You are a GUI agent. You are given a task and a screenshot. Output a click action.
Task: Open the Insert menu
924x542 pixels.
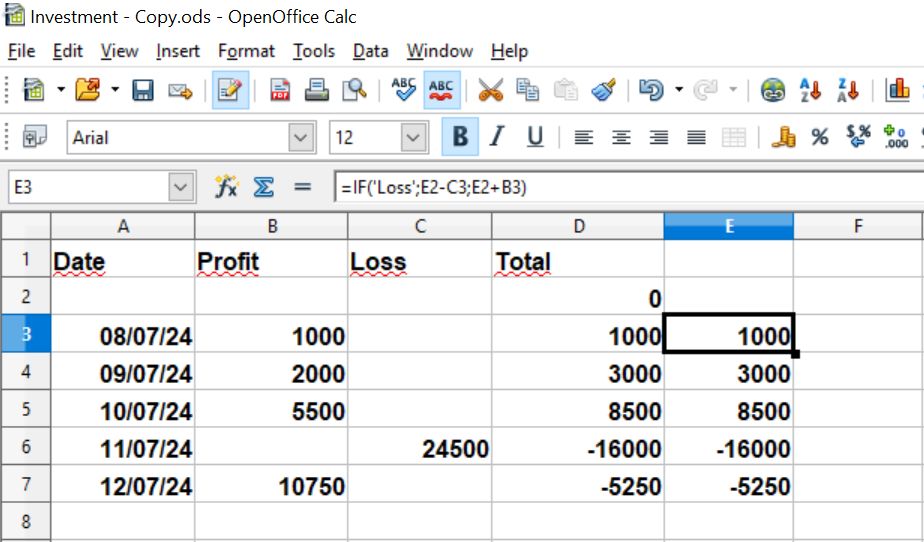pos(177,51)
